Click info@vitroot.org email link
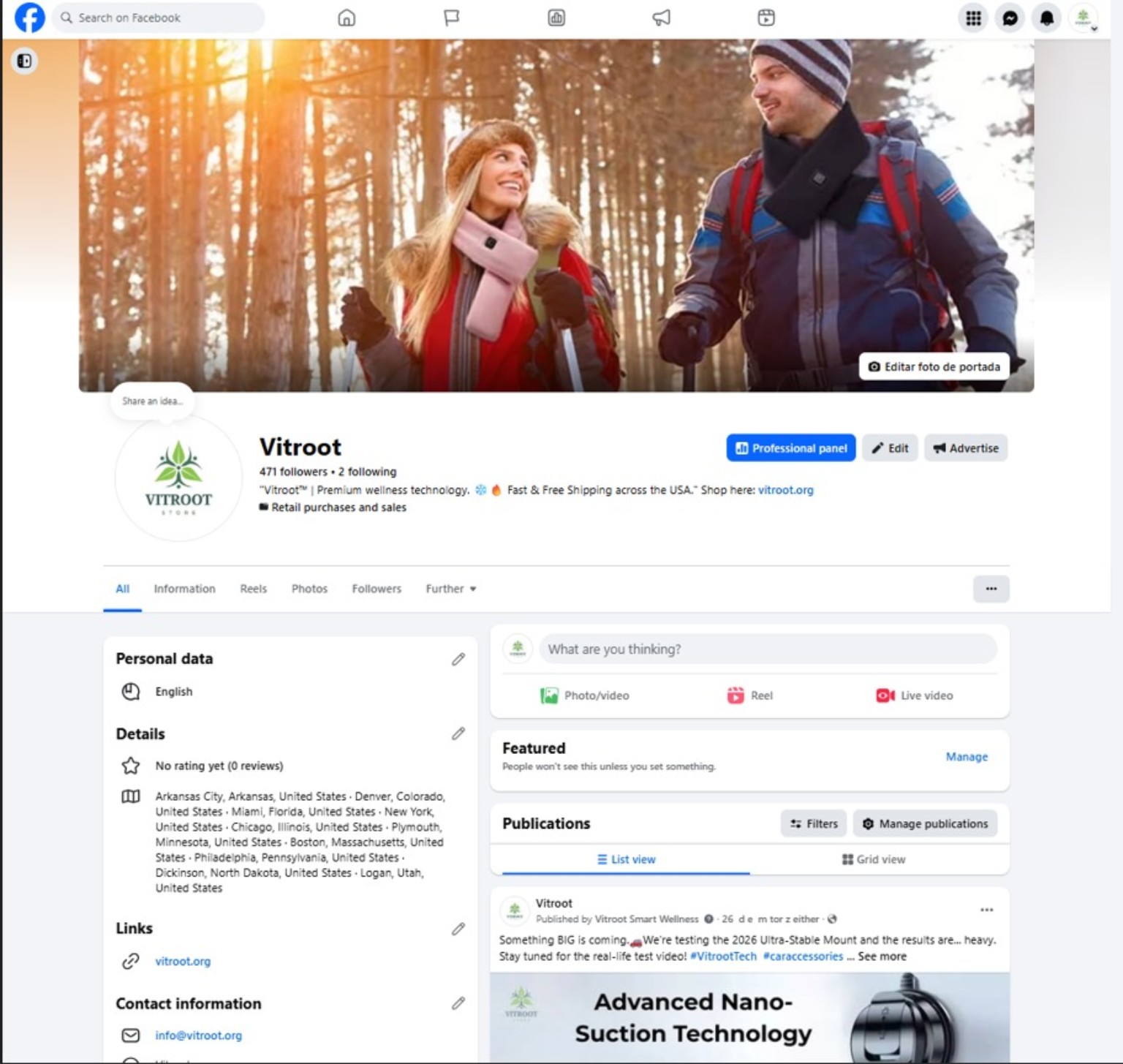The width and height of the screenshot is (1123, 1064). (198, 1035)
